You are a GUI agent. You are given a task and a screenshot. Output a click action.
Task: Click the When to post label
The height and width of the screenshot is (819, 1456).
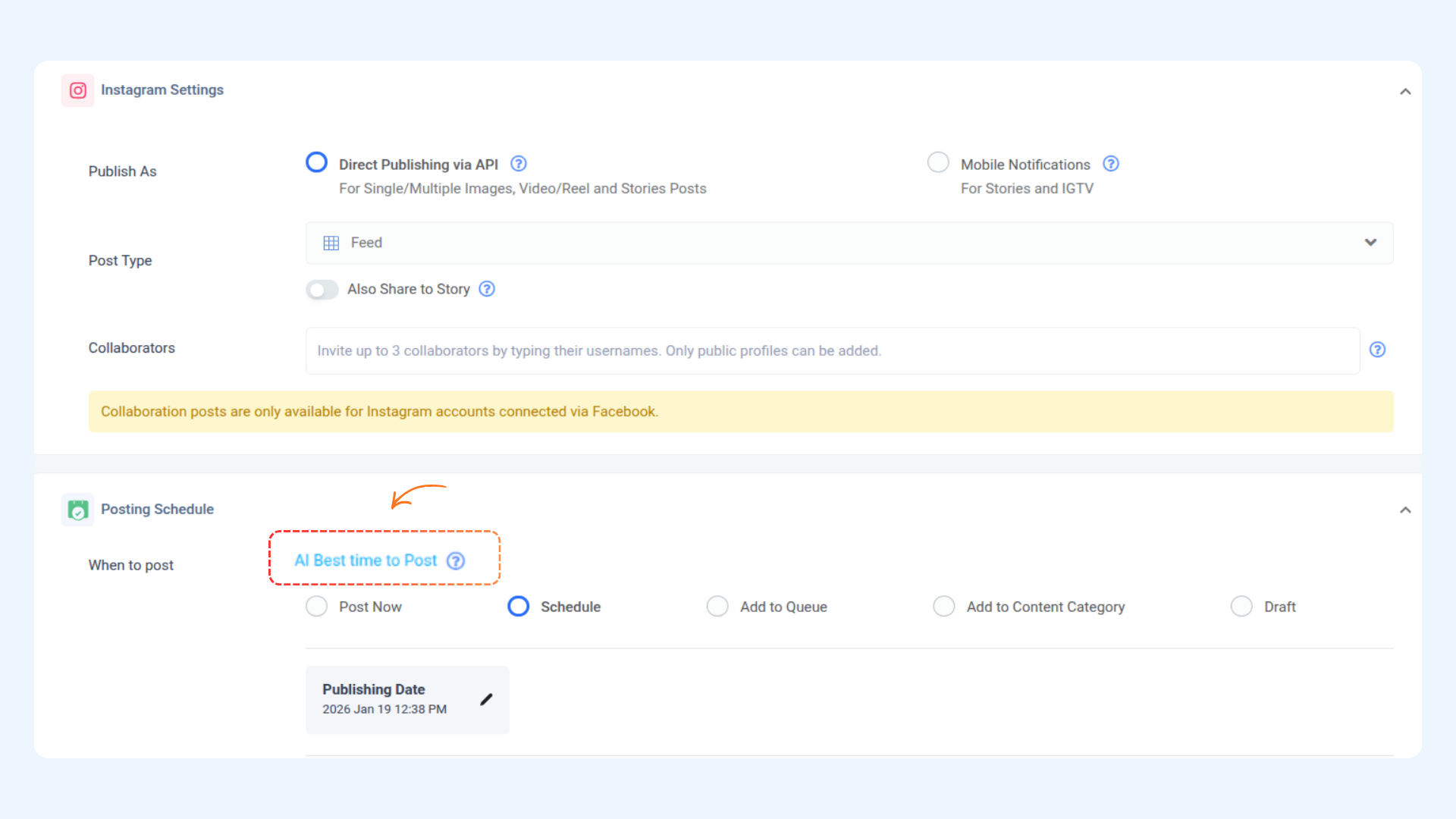click(x=130, y=565)
